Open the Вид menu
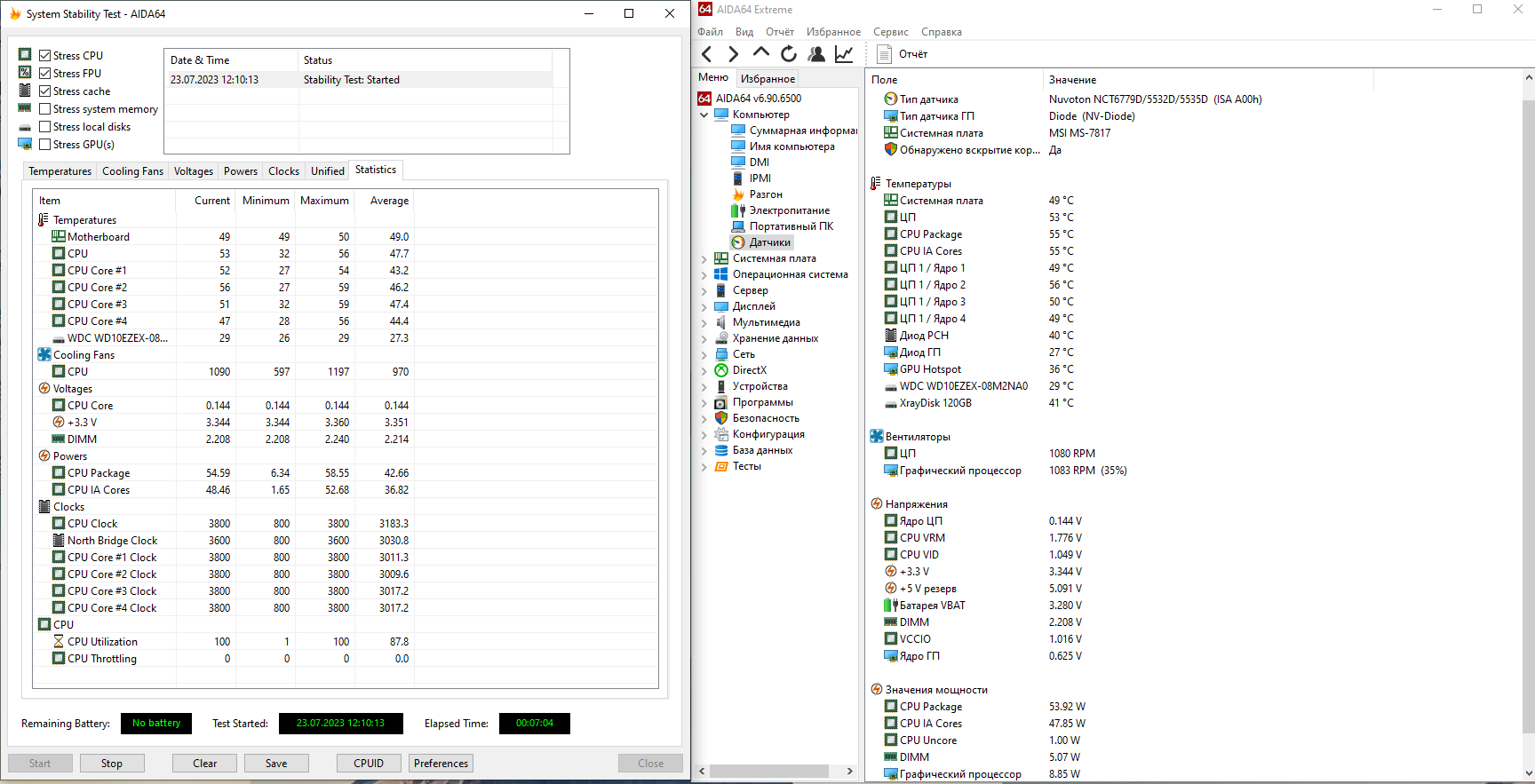Screen dimensions: 1535x784 [744, 32]
